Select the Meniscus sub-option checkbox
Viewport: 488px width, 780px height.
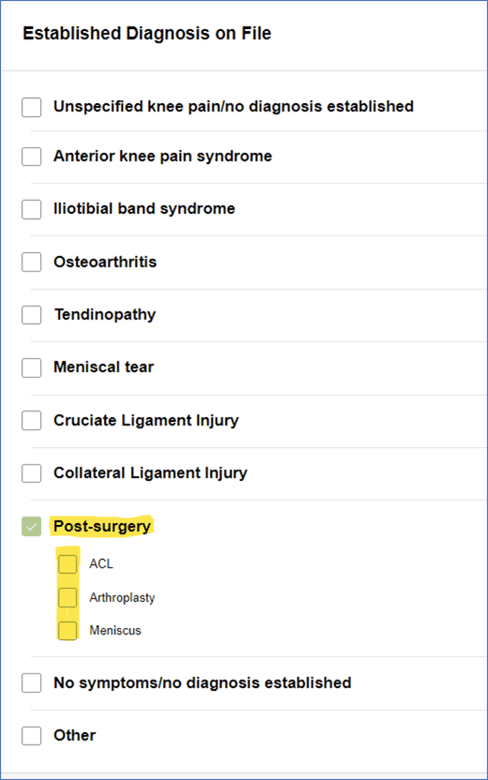click(x=68, y=630)
